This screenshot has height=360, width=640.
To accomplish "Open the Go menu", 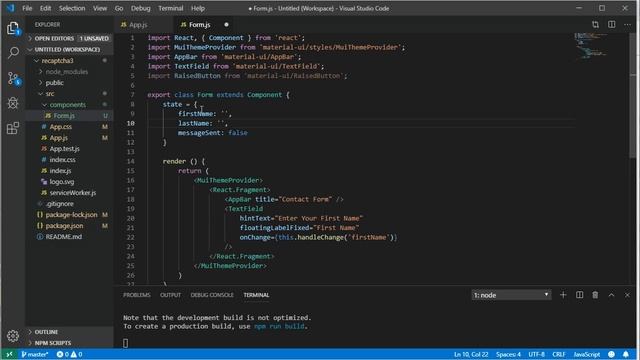I will pos(119,8).
